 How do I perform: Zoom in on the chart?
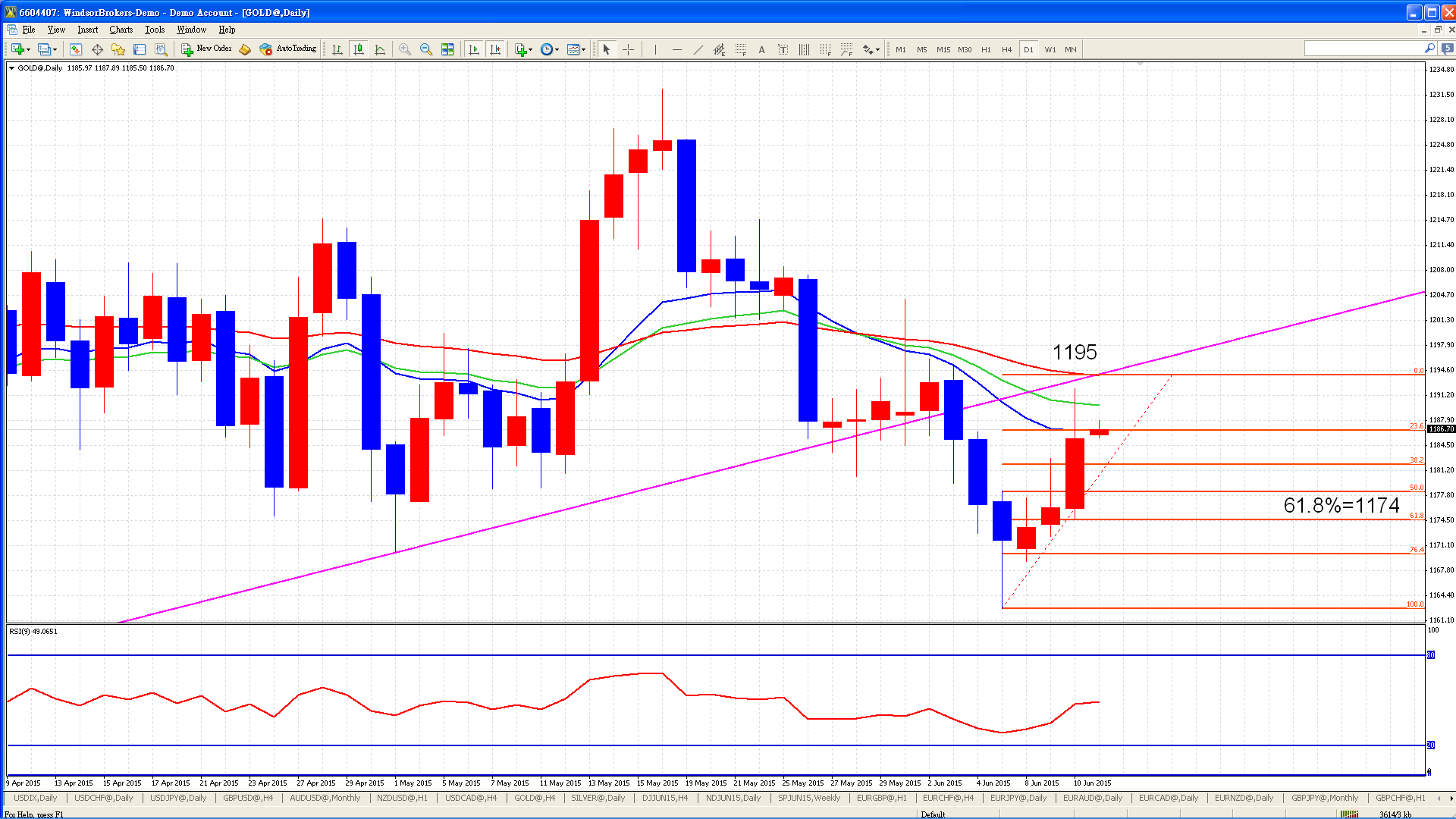(x=405, y=49)
